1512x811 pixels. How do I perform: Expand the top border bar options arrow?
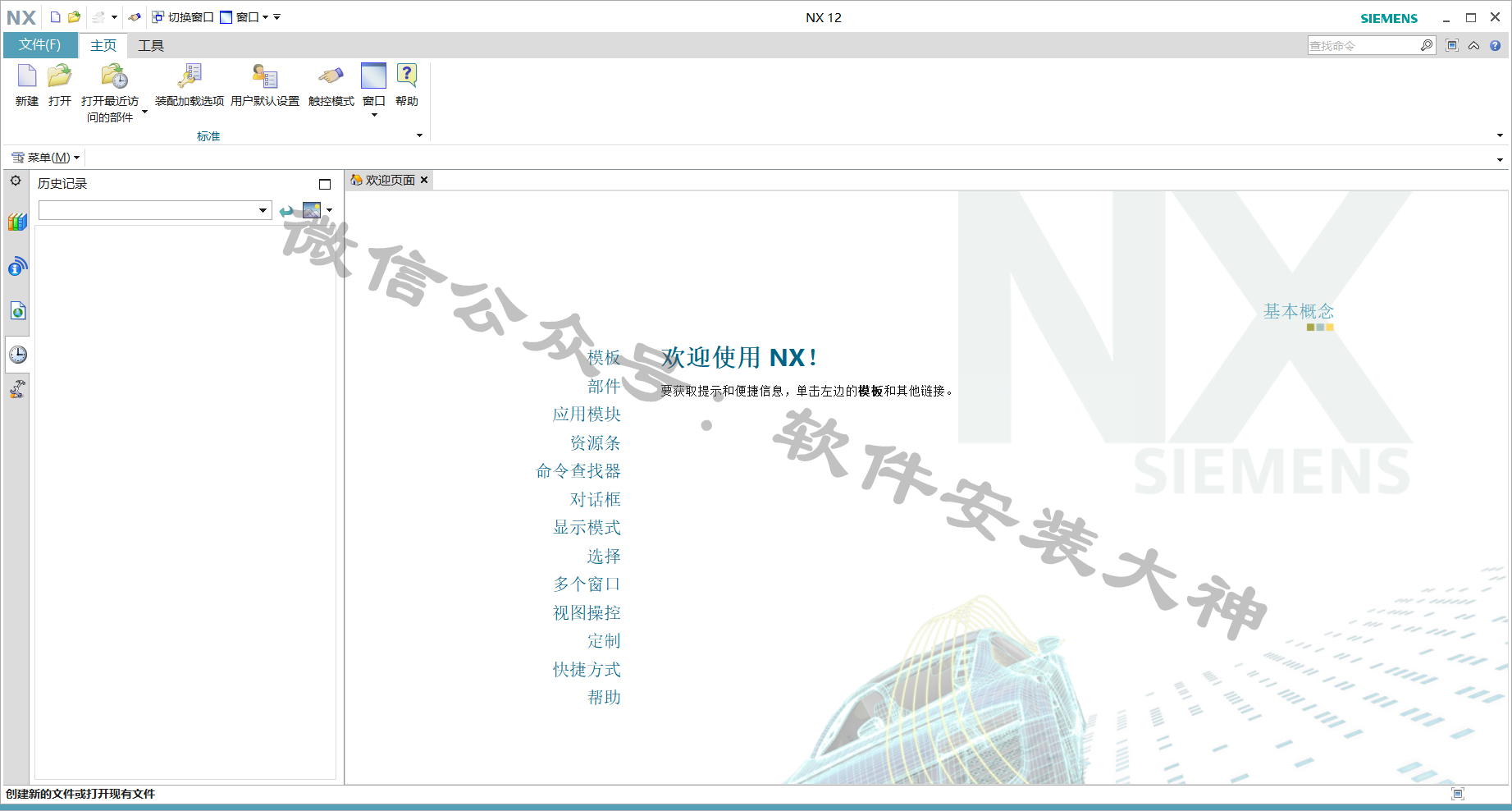1500,160
